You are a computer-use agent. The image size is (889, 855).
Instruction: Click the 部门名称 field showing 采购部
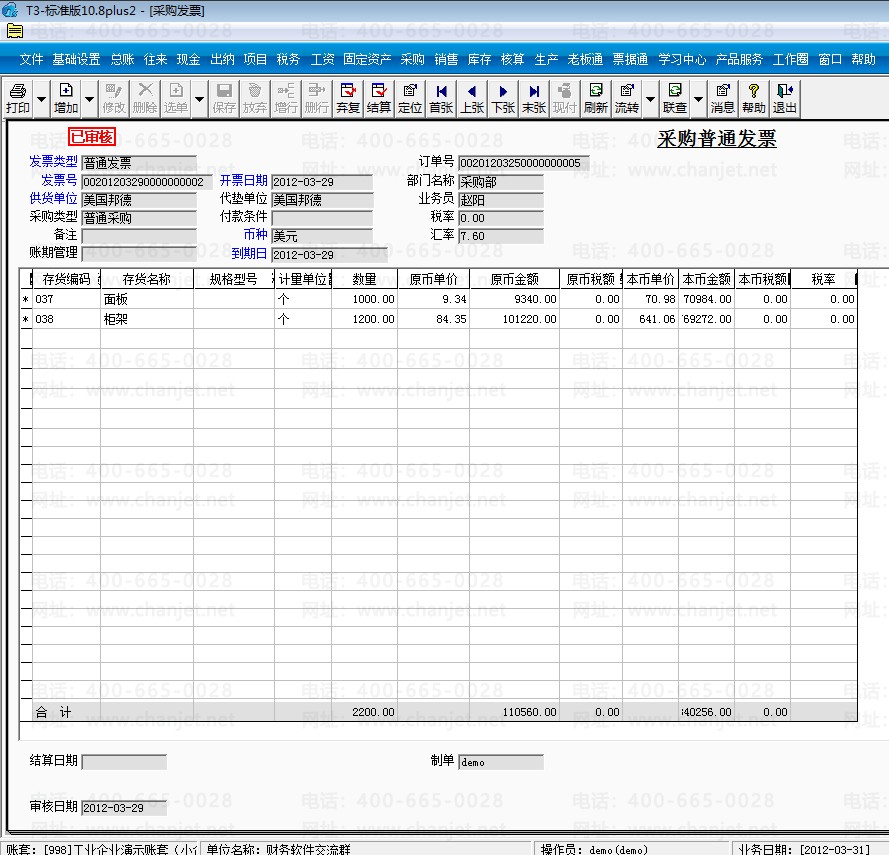(x=501, y=181)
